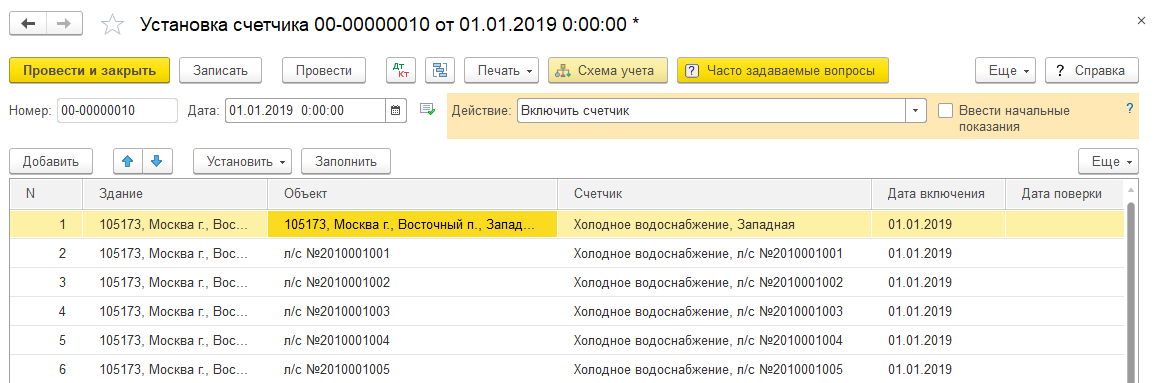Click the Провести button

324,71
